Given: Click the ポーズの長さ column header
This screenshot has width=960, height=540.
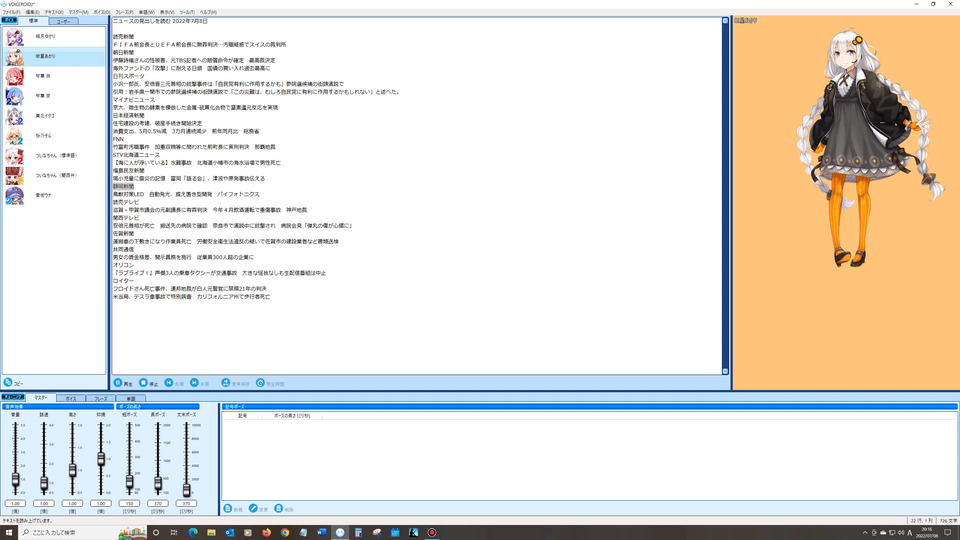Looking at the screenshot, I should 291,416.
